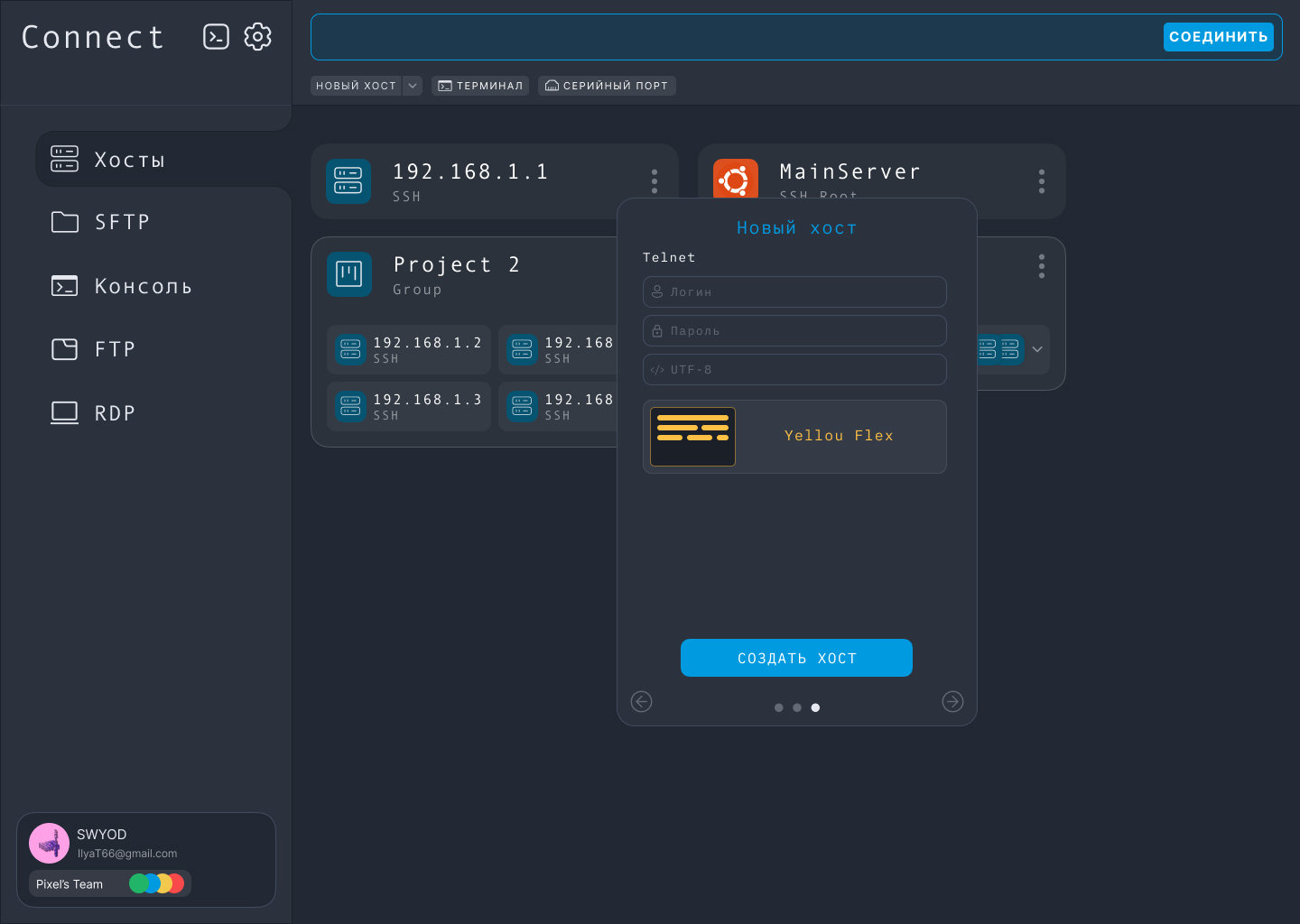Click the СОЕДИНИТЬ button

click(x=1218, y=37)
